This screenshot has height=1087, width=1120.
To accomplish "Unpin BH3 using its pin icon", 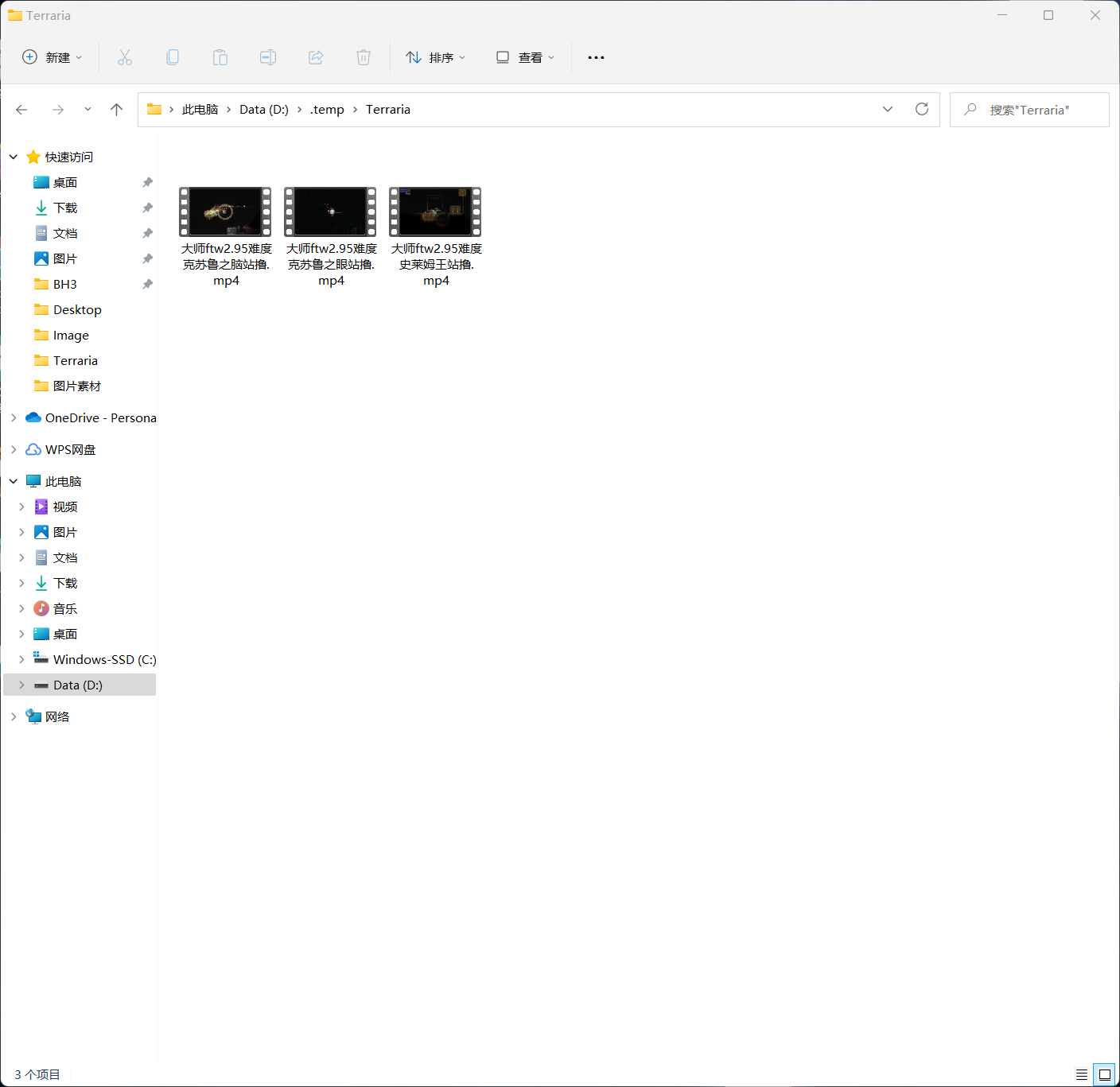I will 147,285.
